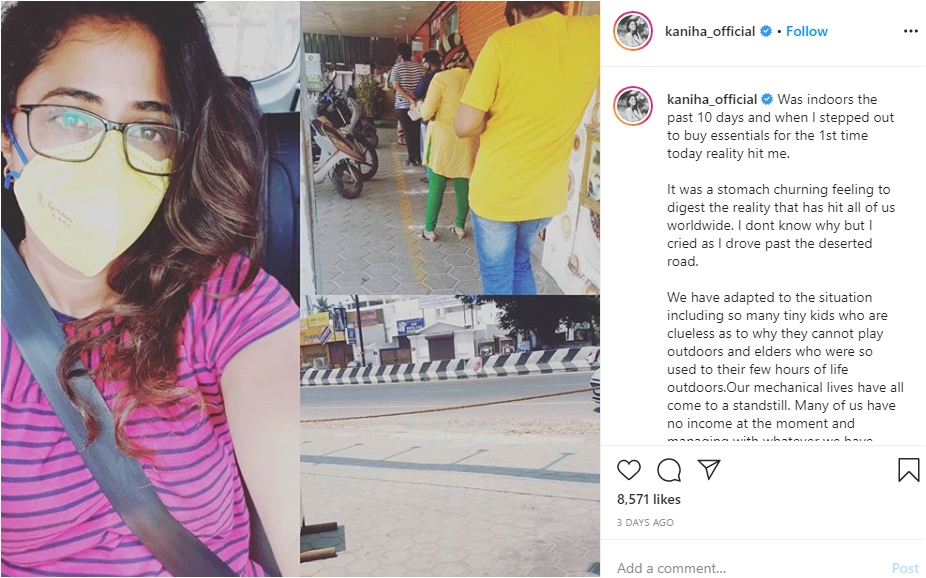The width and height of the screenshot is (926, 578).
Task: Open kaniha_official avatar beside the caption
Action: 633,106
